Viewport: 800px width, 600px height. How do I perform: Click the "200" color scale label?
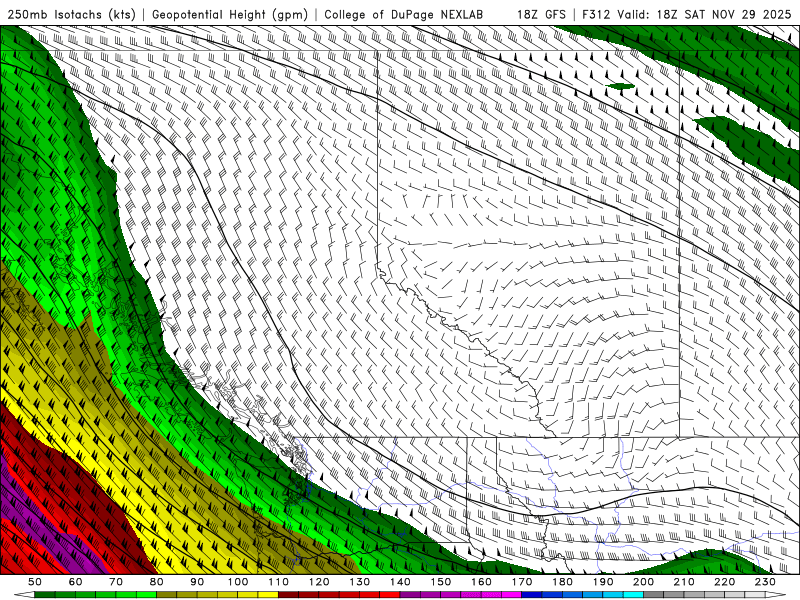pyautogui.click(x=643, y=582)
